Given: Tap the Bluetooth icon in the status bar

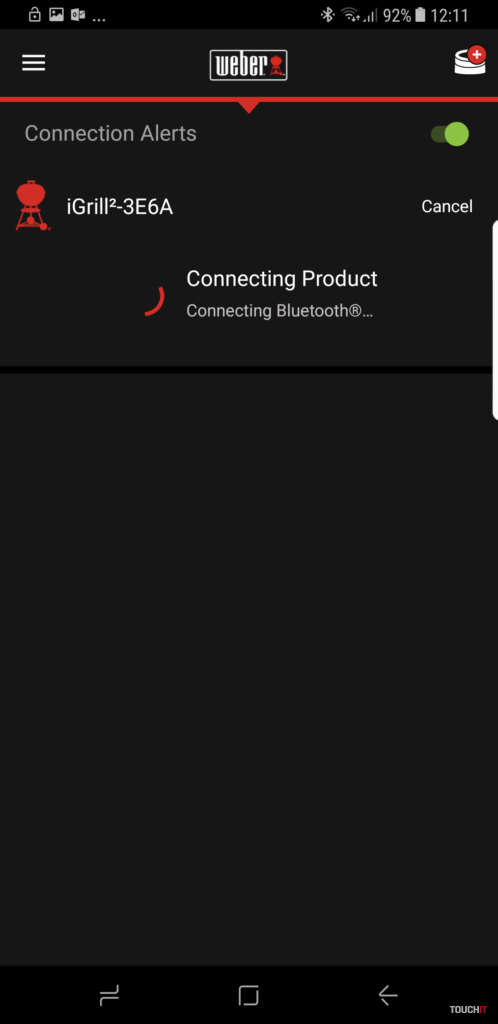Looking at the screenshot, I should (x=328, y=14).
